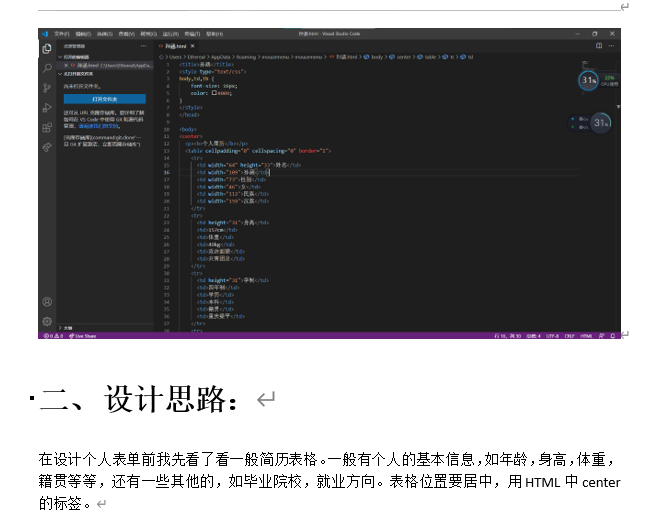659x514 pixels.
Task: Open the 查看(V) menu
Action: [x=127, y=33]
